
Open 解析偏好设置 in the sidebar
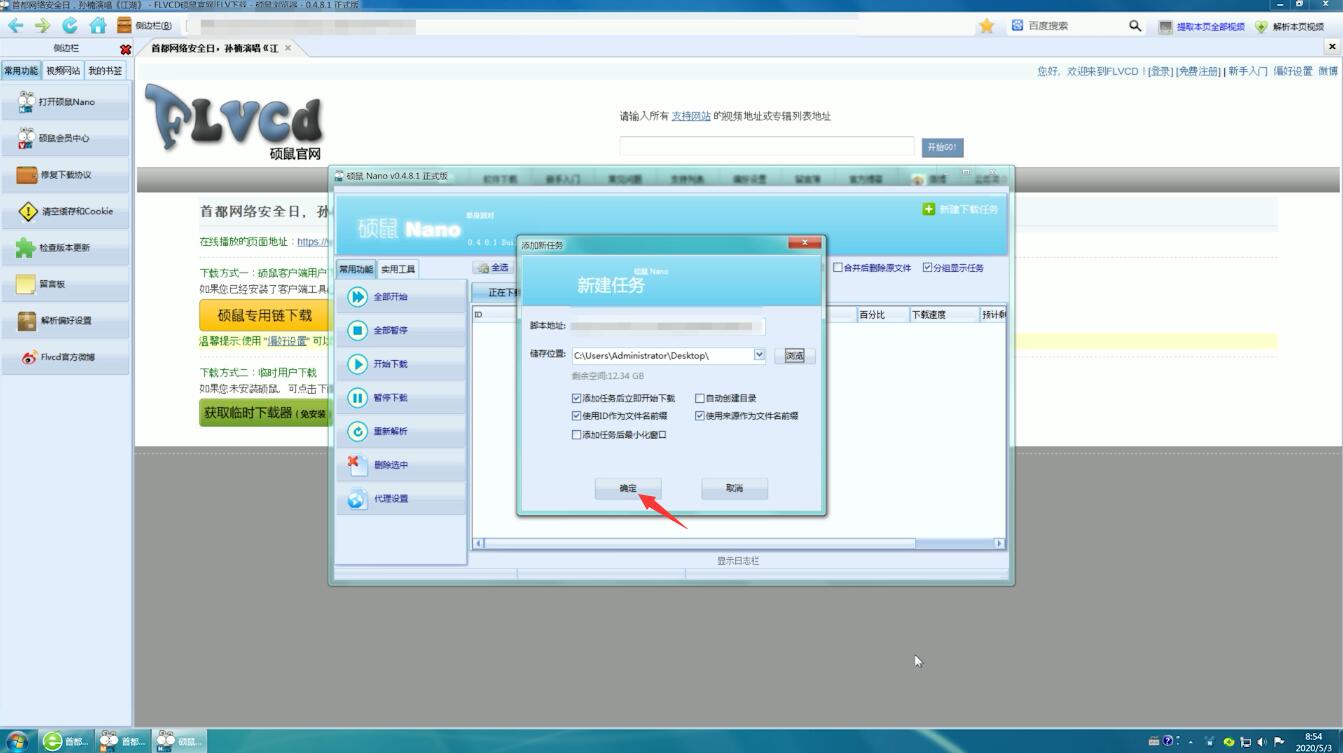pyautogui.click(x=66, y=321)
